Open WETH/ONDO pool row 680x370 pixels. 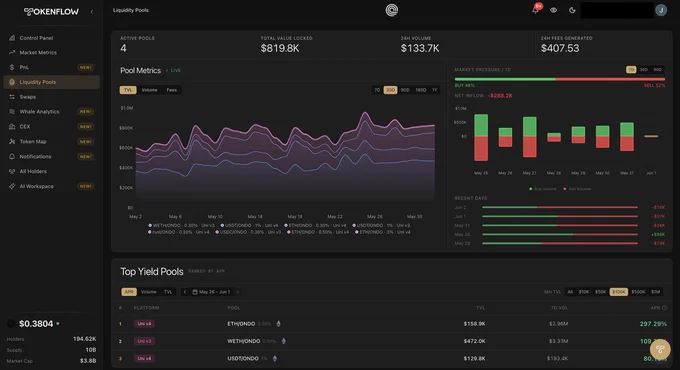(x=392, y=341)
